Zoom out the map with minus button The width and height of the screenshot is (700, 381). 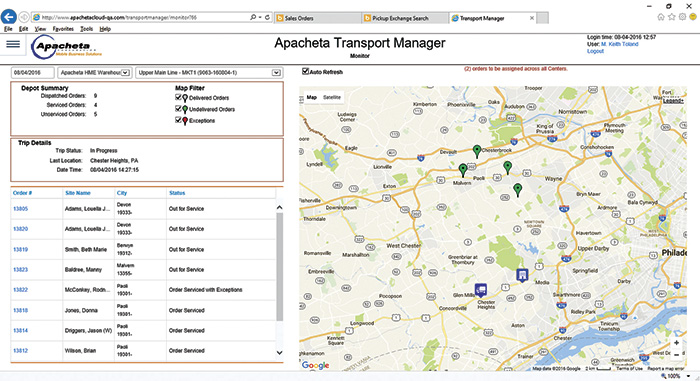pyautogui.click(x=676, y=355)
